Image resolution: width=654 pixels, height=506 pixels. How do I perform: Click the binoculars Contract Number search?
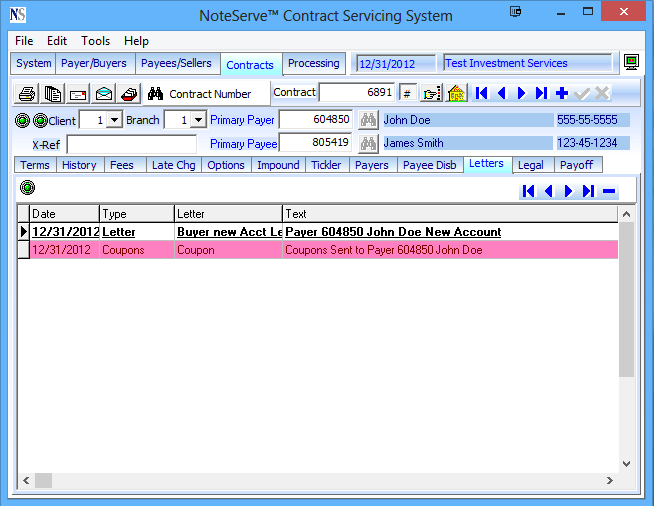coord(155,94)
